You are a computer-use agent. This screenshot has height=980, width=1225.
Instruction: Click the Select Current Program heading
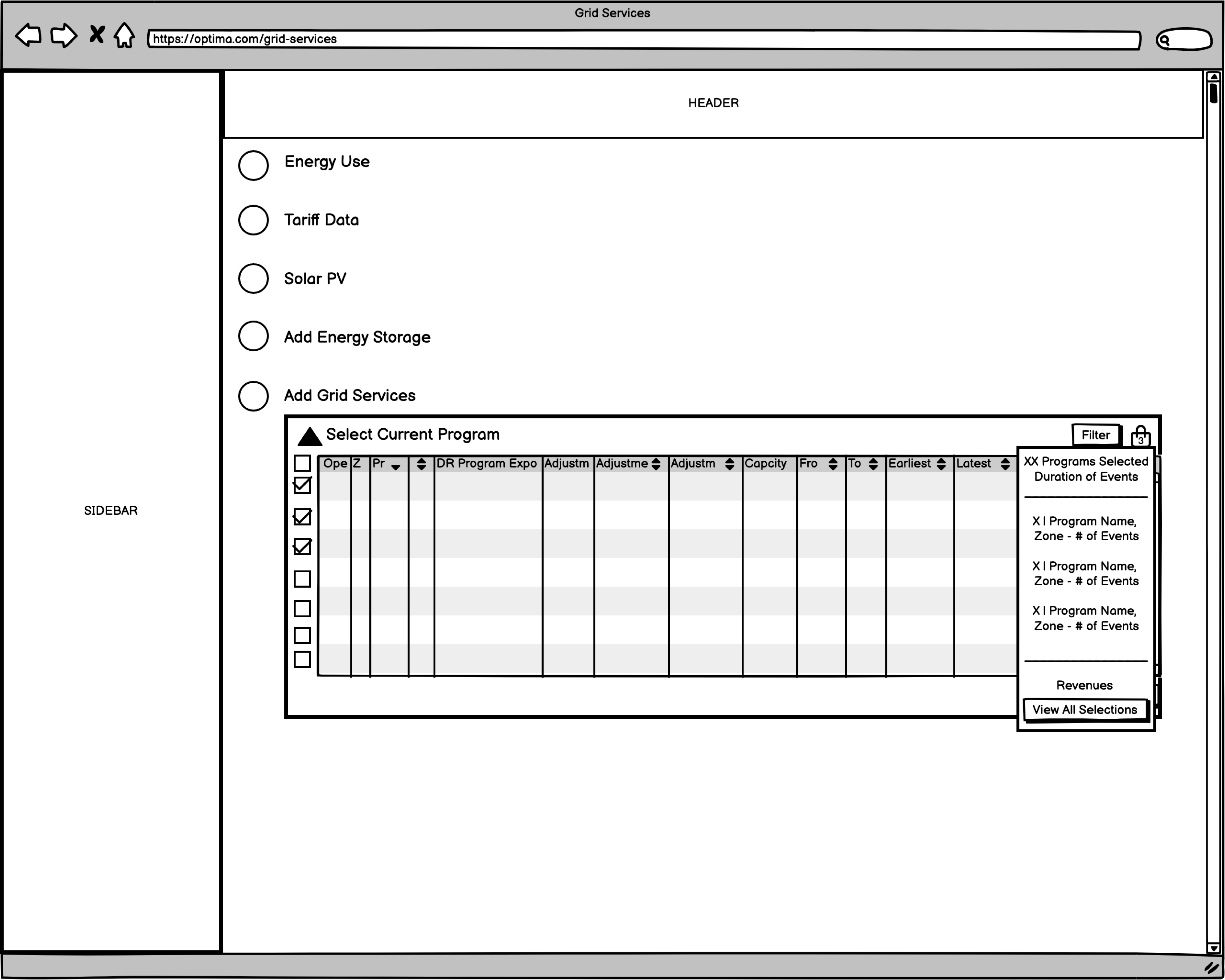413,435
